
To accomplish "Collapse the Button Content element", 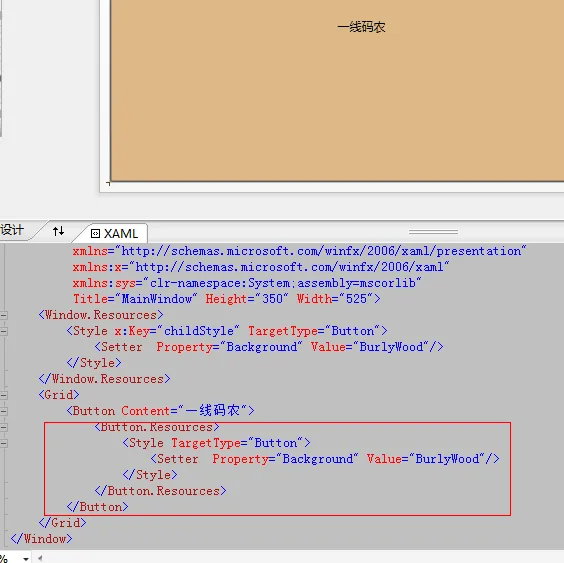I will click(x=4, y=411).
